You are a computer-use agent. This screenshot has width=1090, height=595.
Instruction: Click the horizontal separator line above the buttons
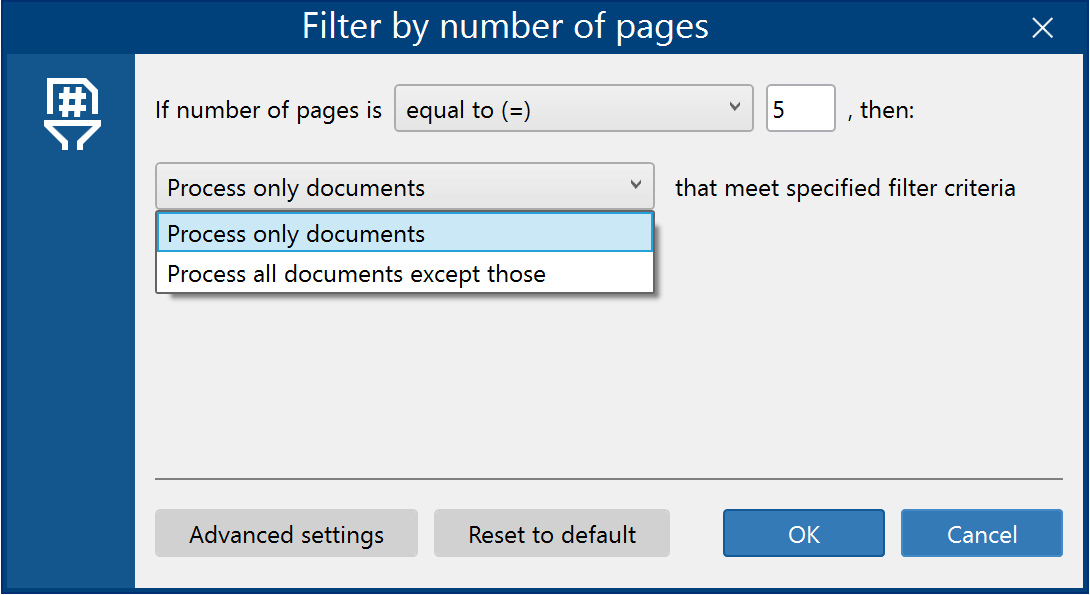pos(609,479)
